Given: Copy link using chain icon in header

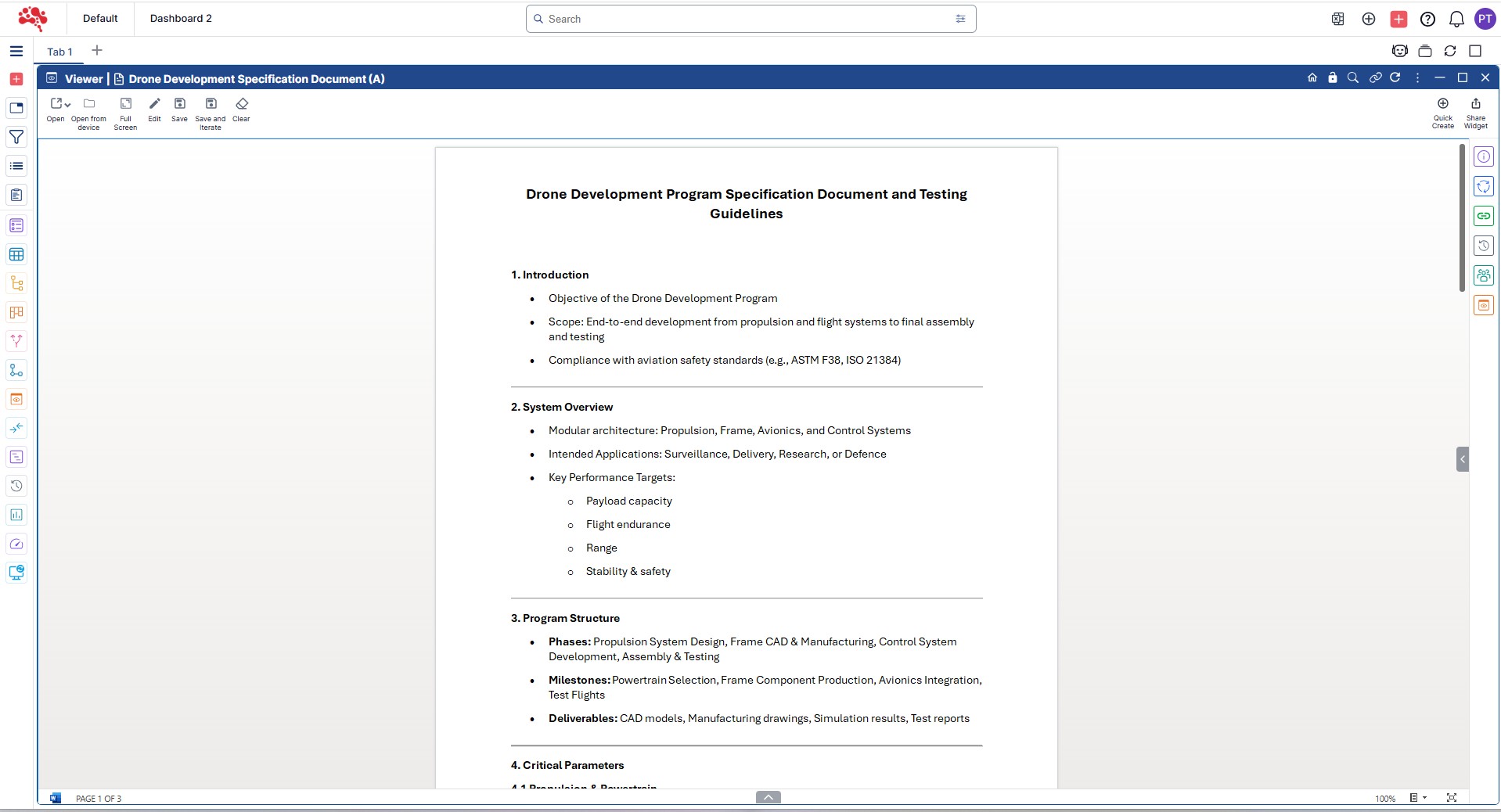Looking at the screenshot, I should pos(1375,77).
